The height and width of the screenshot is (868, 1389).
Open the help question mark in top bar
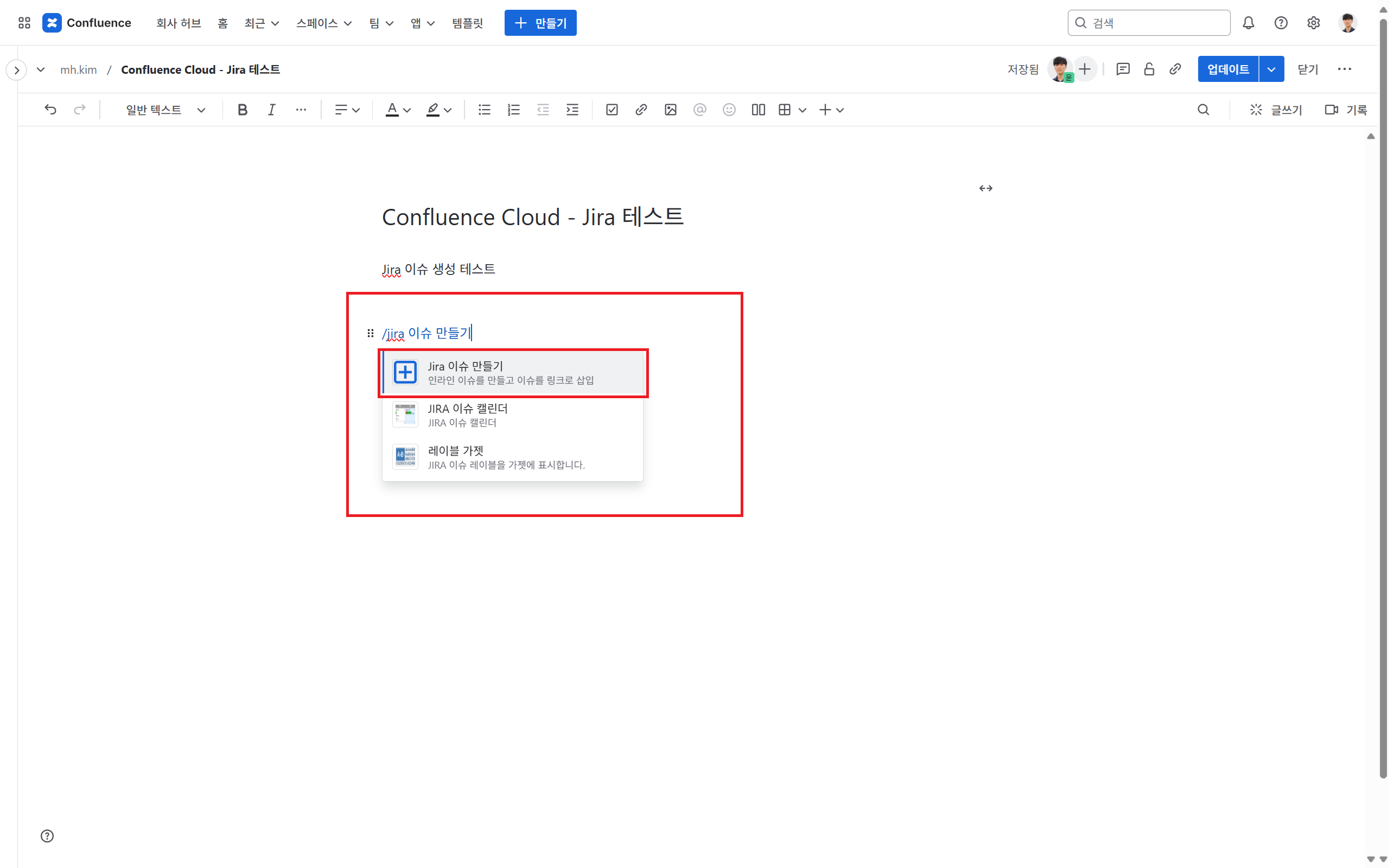coord(1280,23)
